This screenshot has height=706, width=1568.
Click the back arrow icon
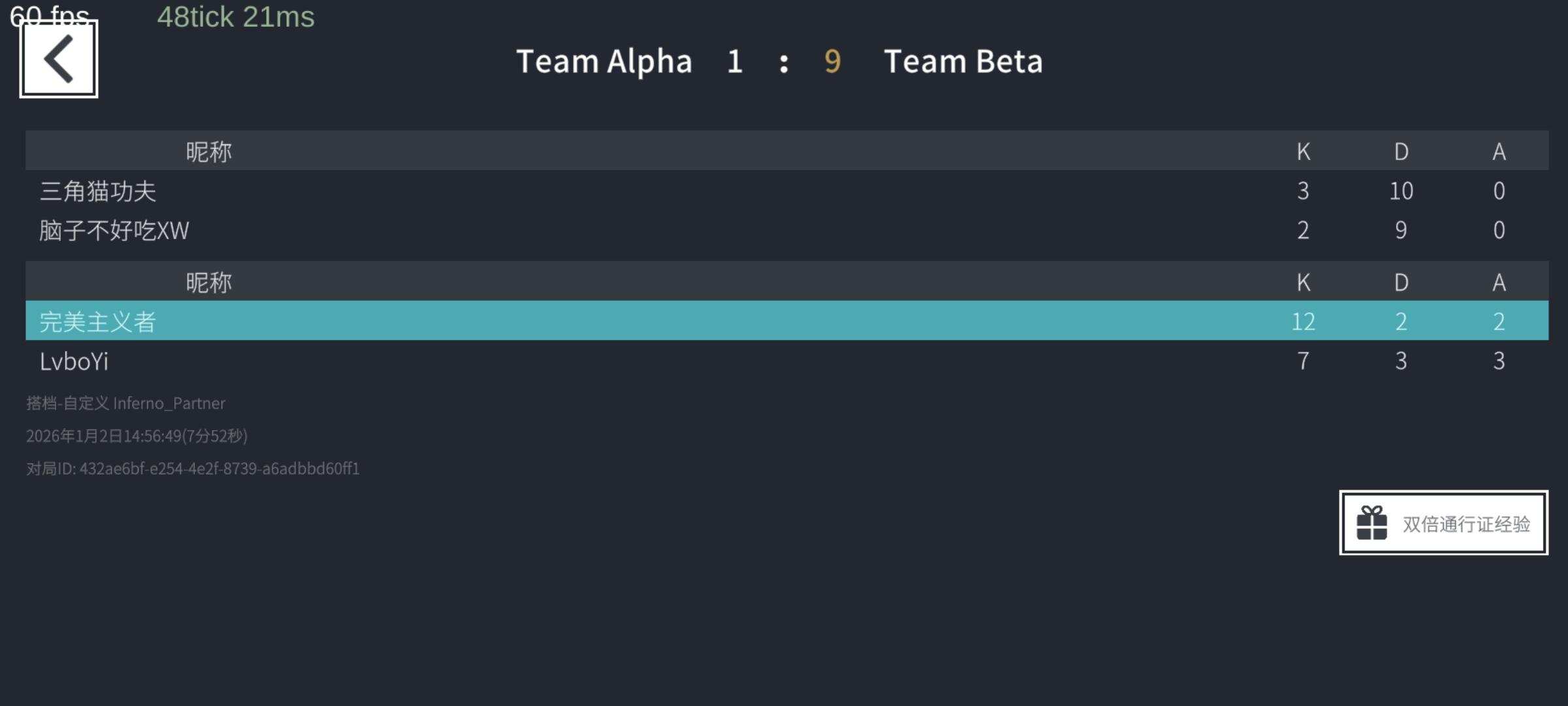point(59,59)
